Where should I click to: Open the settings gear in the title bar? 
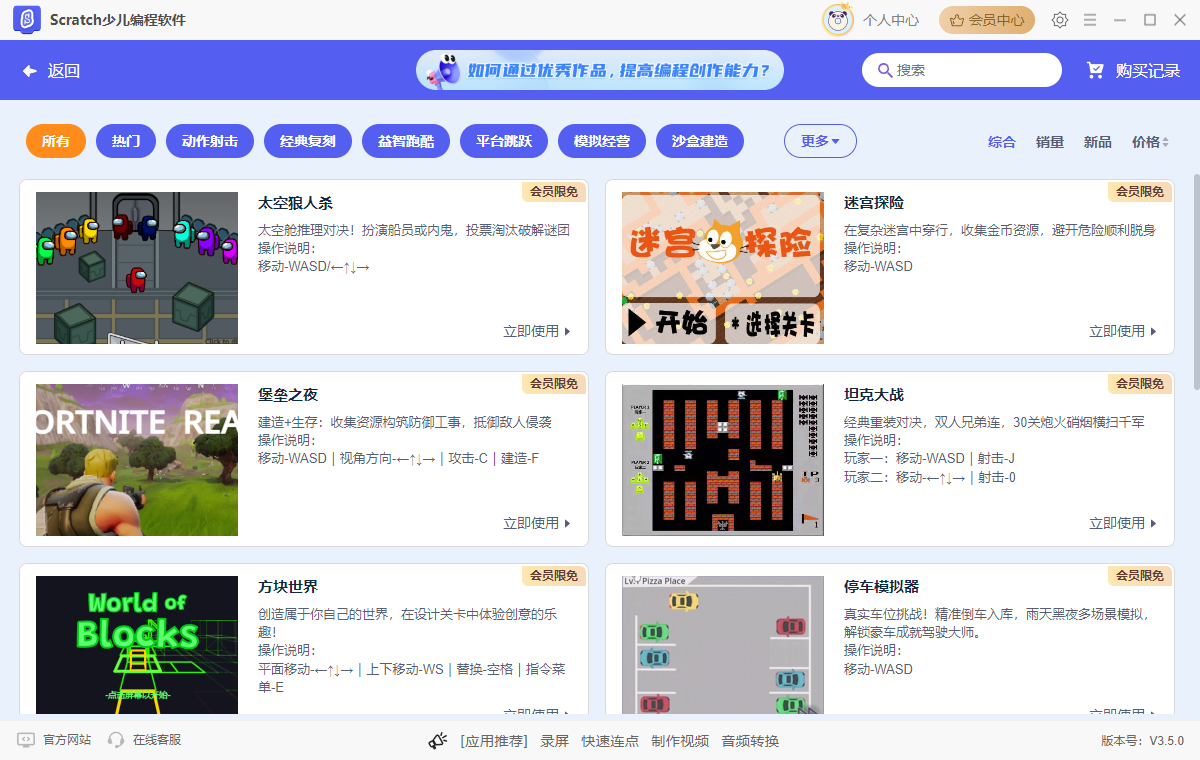click(x=1059, y=19)
